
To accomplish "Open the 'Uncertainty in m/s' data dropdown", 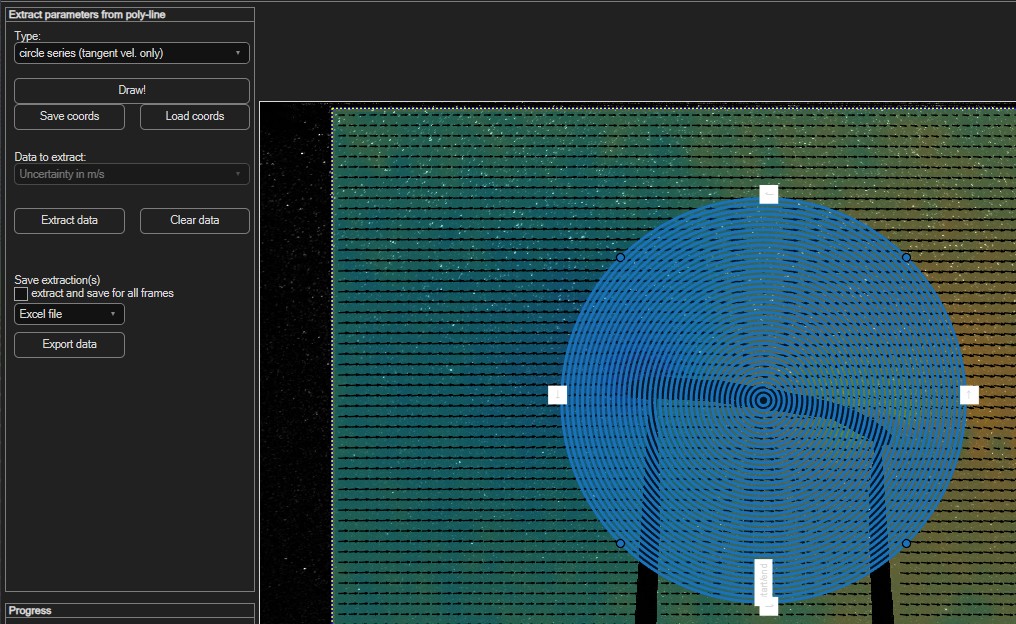I will tap(132, 174).
